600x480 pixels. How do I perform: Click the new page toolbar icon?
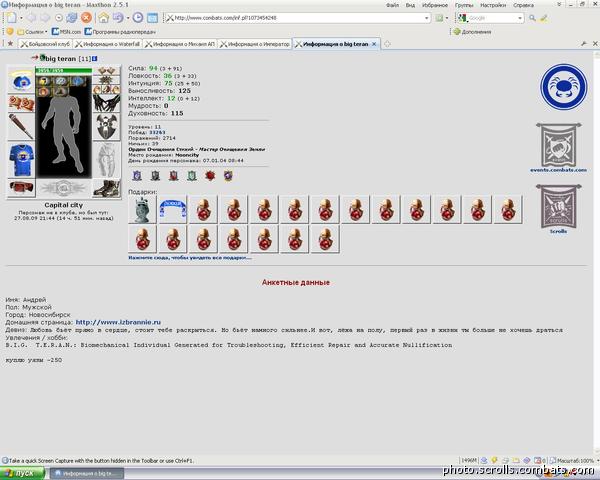tap(11, 18)
